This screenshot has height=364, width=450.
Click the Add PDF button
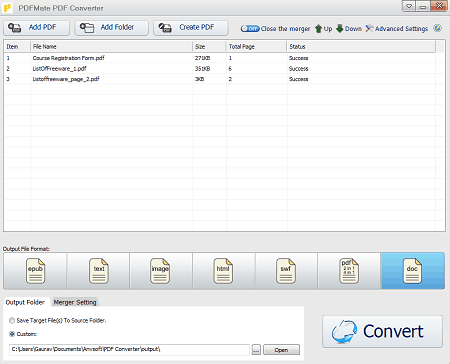click(x=36, y=28)
